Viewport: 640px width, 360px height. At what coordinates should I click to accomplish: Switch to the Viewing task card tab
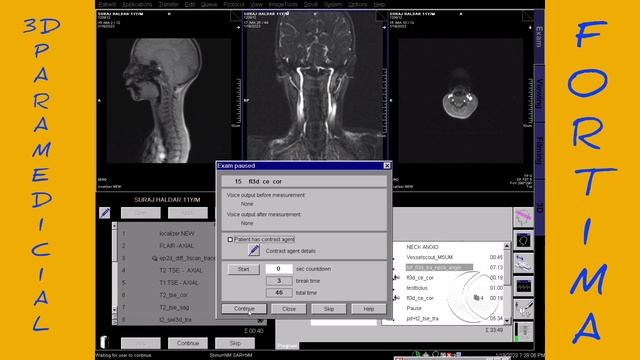point(539,93)
